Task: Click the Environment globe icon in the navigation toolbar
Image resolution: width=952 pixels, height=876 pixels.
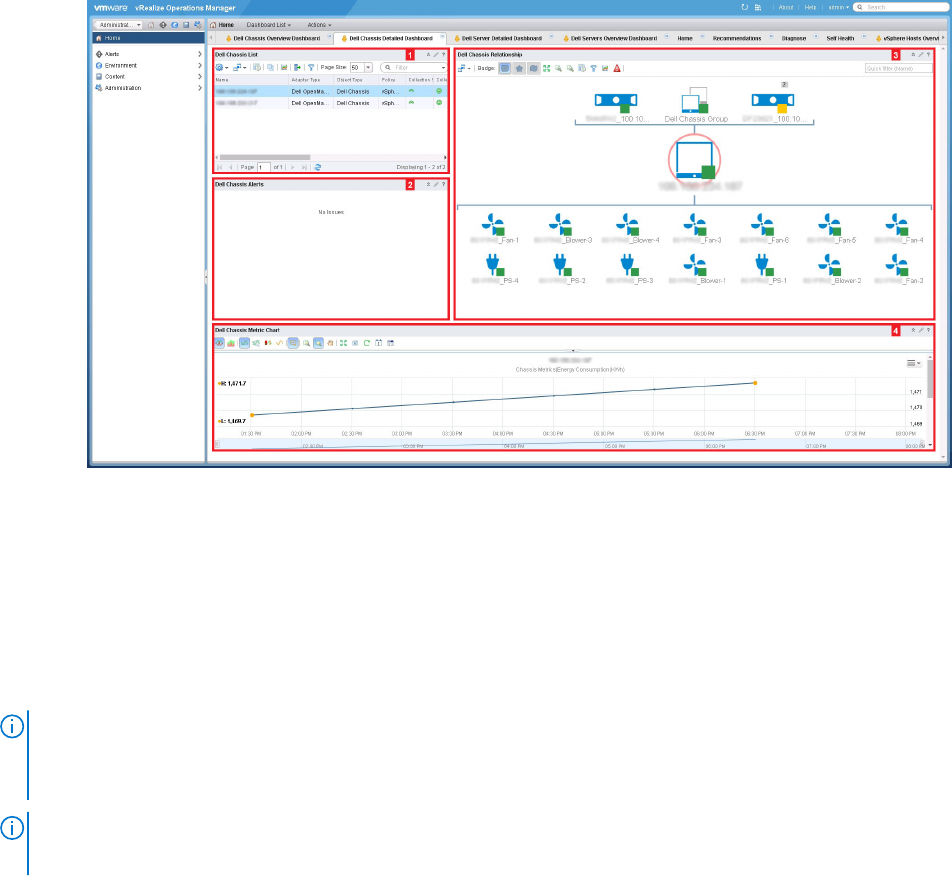Action: coord(174,25)
